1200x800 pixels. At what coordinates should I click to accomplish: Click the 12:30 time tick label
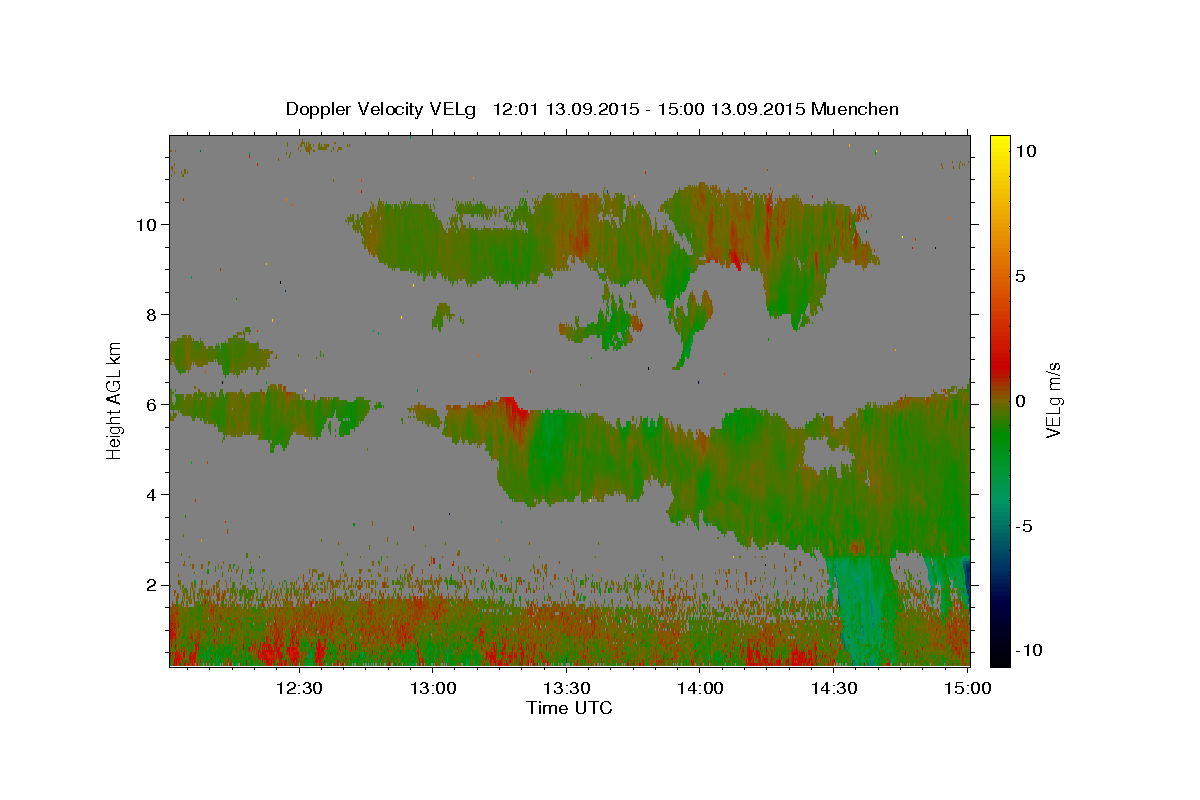coord(299,689)
